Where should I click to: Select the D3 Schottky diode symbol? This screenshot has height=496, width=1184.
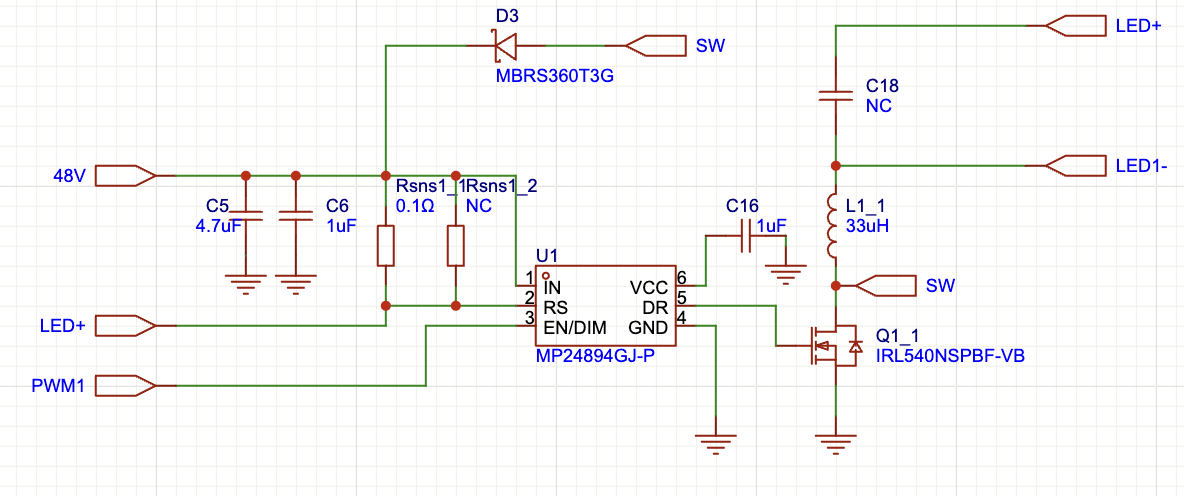point(503,45)
